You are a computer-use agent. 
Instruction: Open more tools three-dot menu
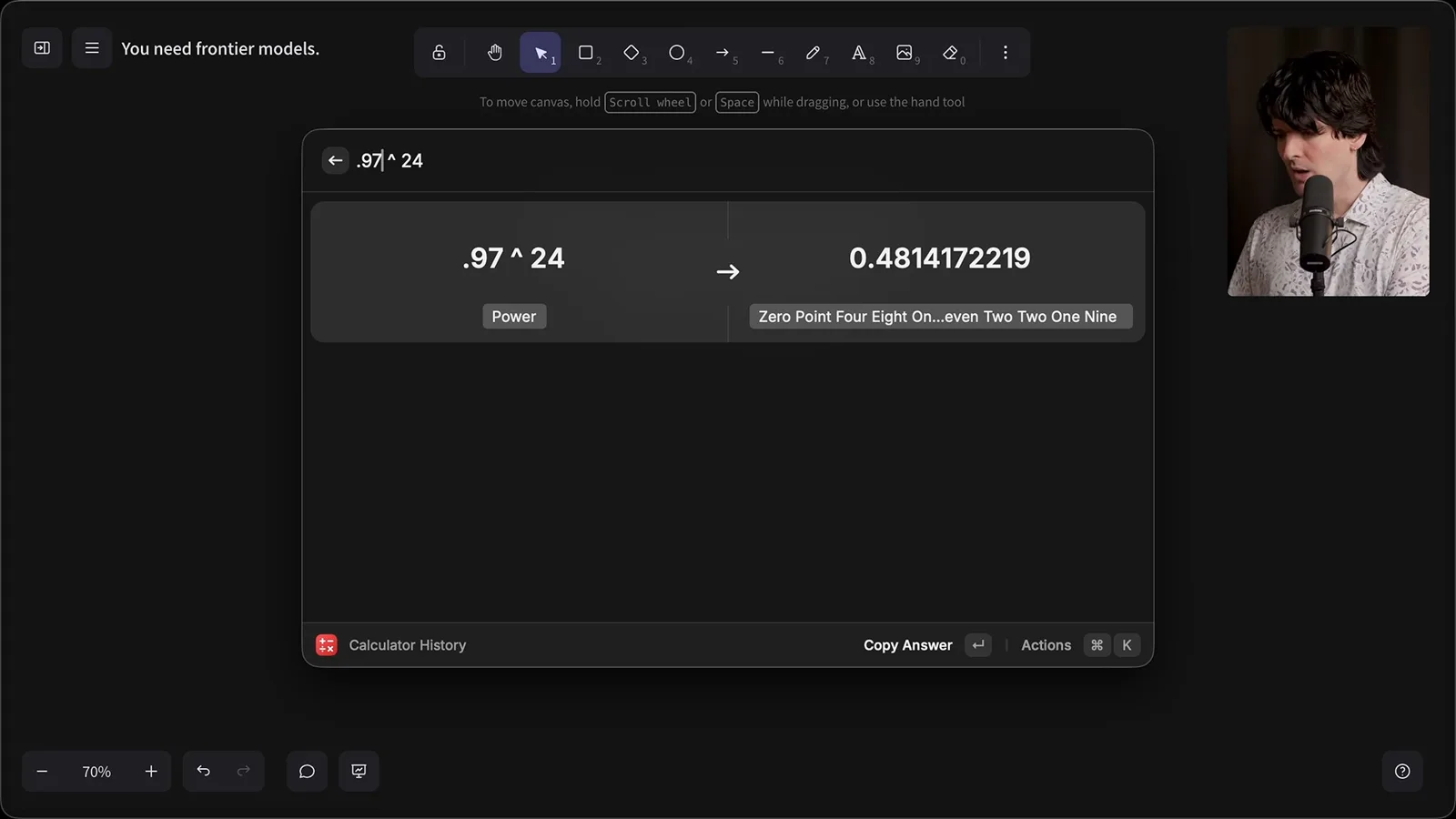1006,53
